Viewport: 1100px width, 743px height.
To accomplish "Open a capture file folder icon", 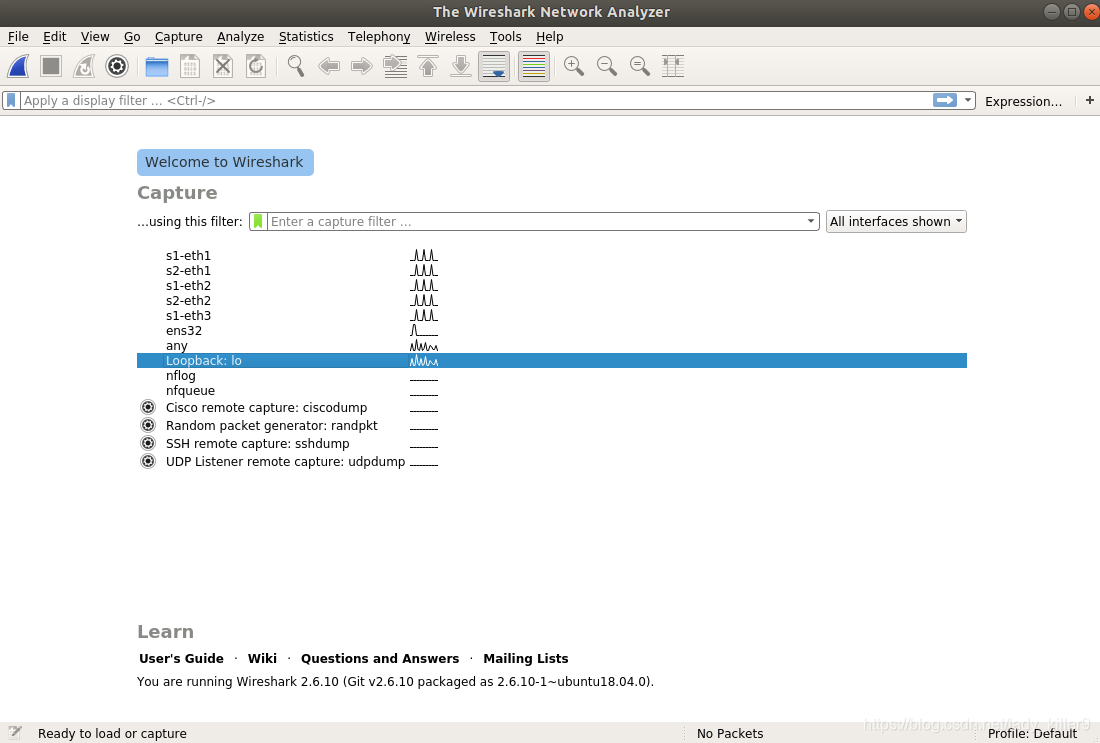I will pos(156,66).
